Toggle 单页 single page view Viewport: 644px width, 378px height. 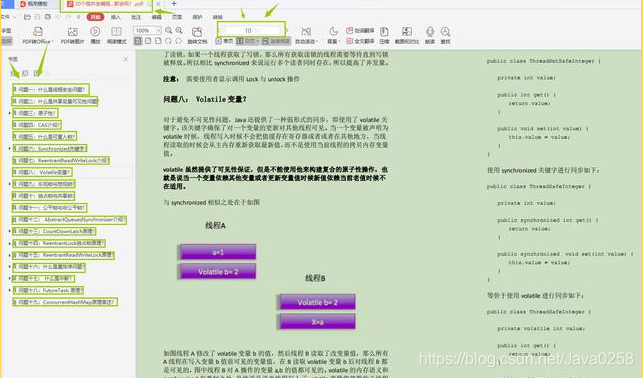(x=224, y=41)
